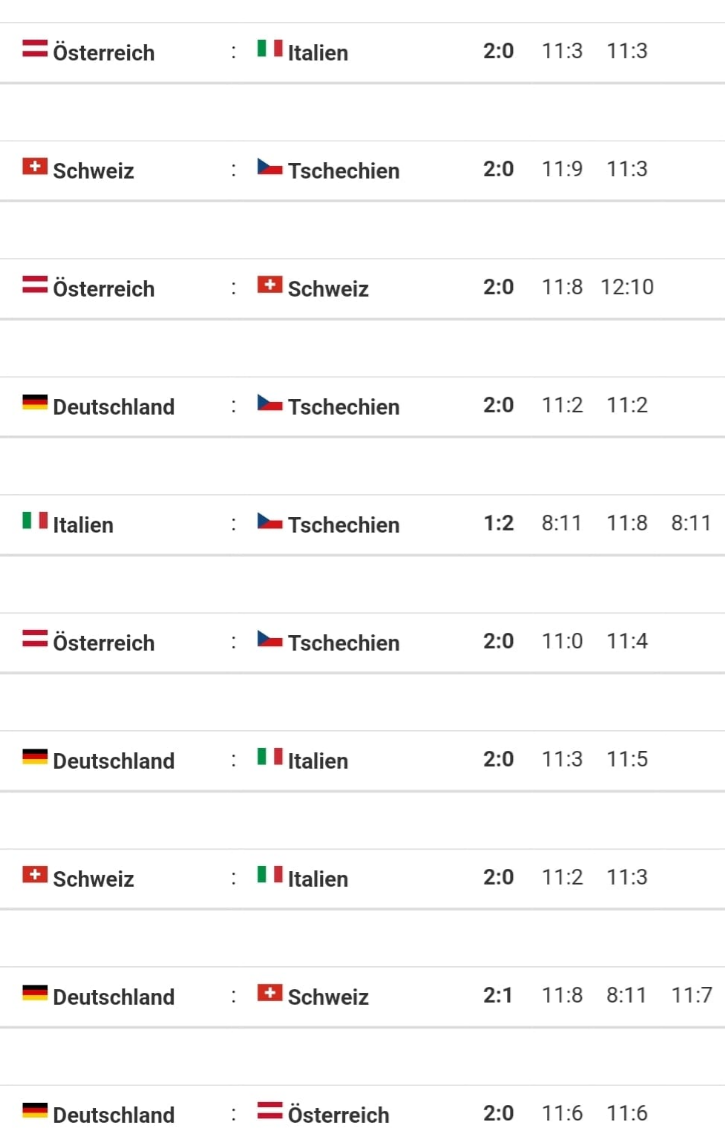The height and width of the screenshot is (1133, 725).
Task: Click Austria flag in Österreich–Italien match
Action: click(x=35, y=48)
